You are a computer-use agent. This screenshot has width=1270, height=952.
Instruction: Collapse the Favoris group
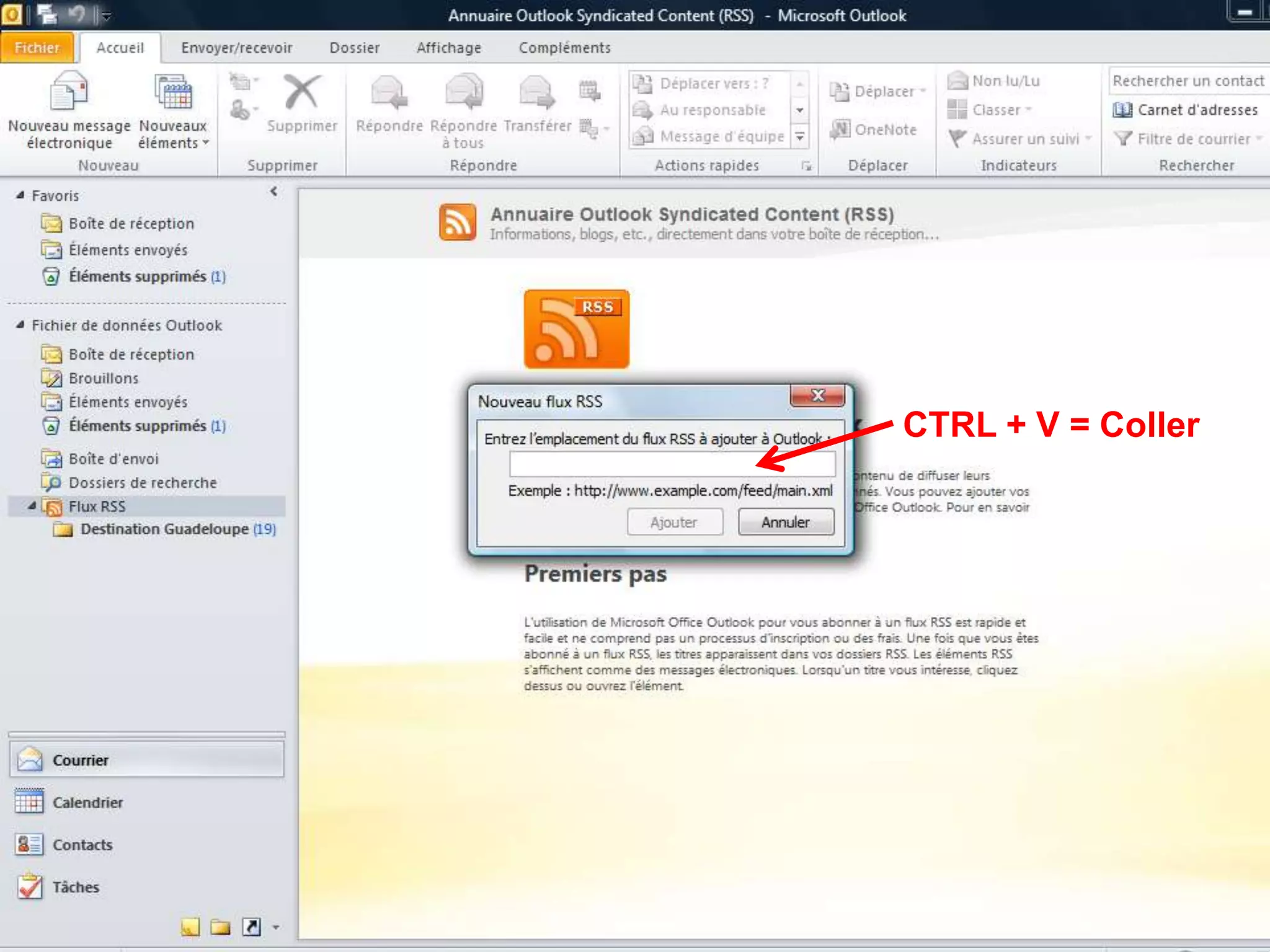(20, 195)
